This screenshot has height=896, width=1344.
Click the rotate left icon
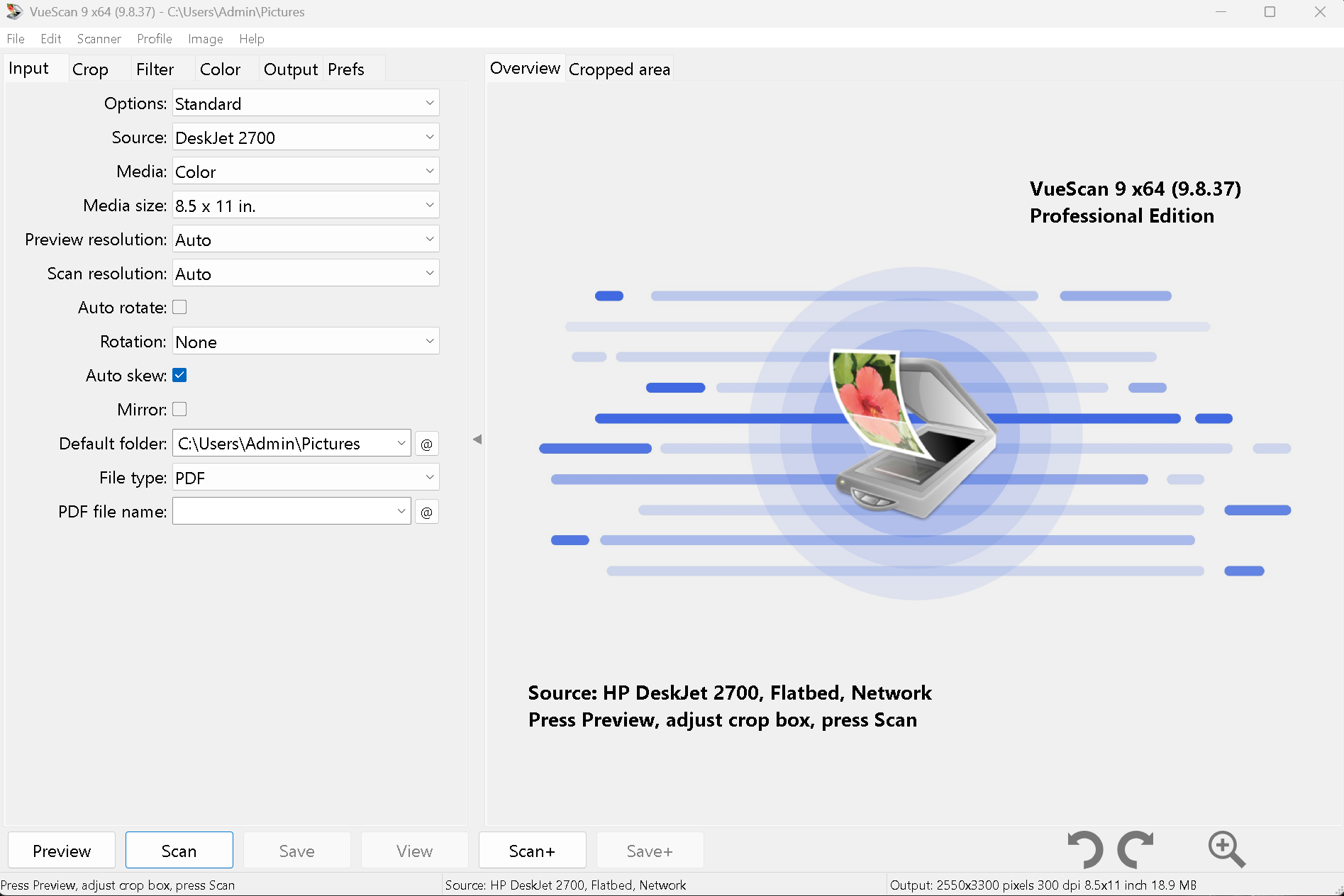coord(1085,849)
